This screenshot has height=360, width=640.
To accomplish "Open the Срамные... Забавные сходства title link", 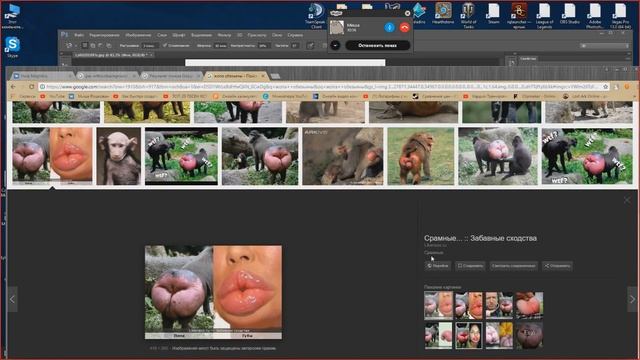I will 480,238.
